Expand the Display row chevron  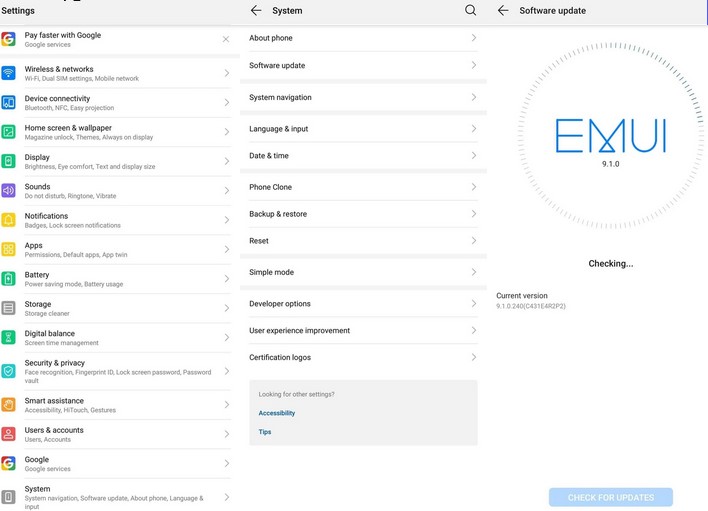tap(227, 161)
